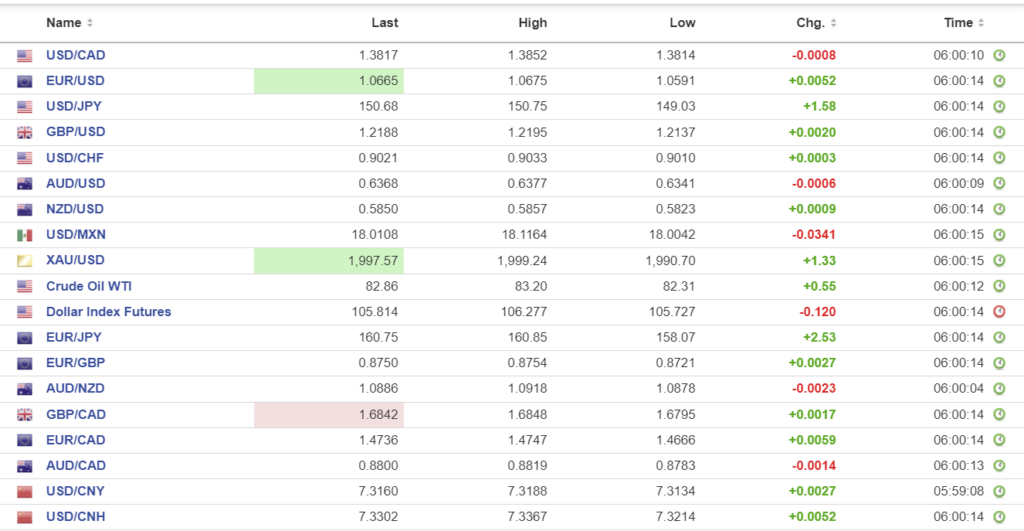This screenshot has width=1024, height=531.
Task: Click the clock icon in the USD/CAD row
Action: [x=999, y=56]
